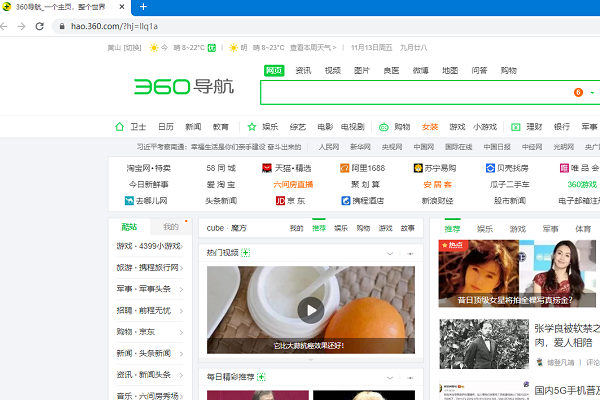The height and width of the screenshot is (400, 600).
Task: Click today's sunny weather icon
Action: tap(154, 48)
